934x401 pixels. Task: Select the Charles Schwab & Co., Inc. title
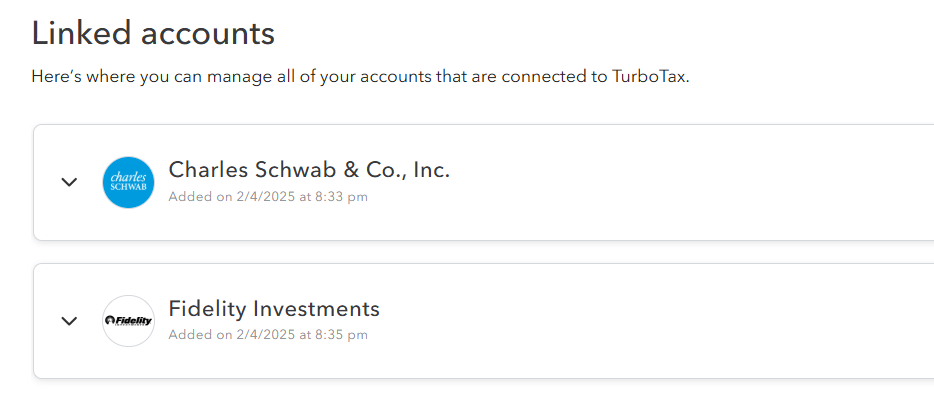[x=309, y=170]
